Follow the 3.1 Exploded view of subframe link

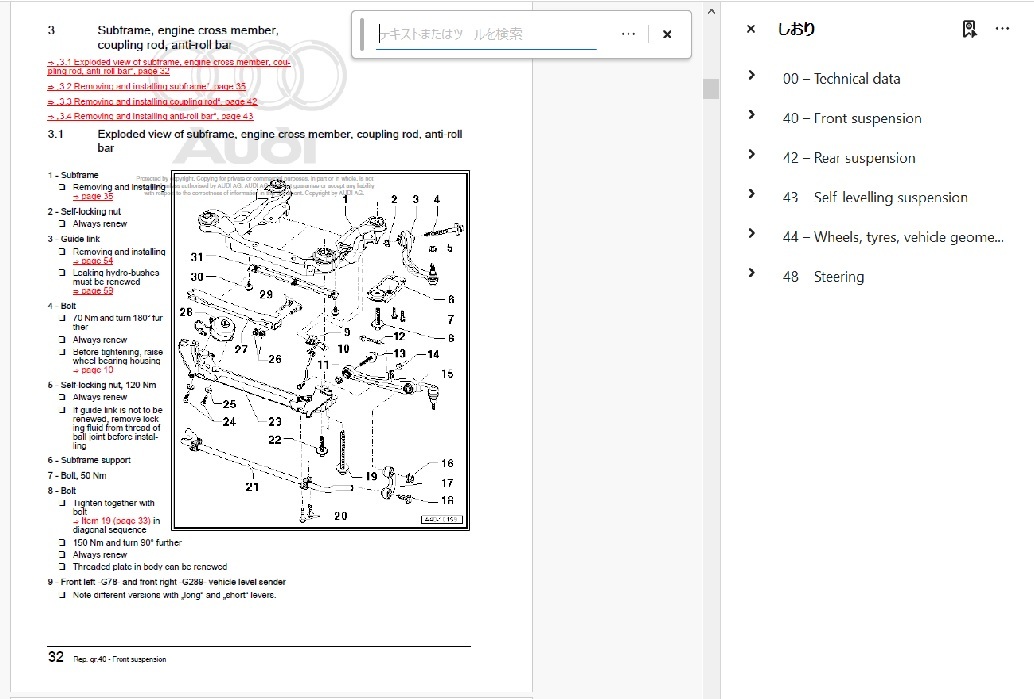[x=169, y=66]
